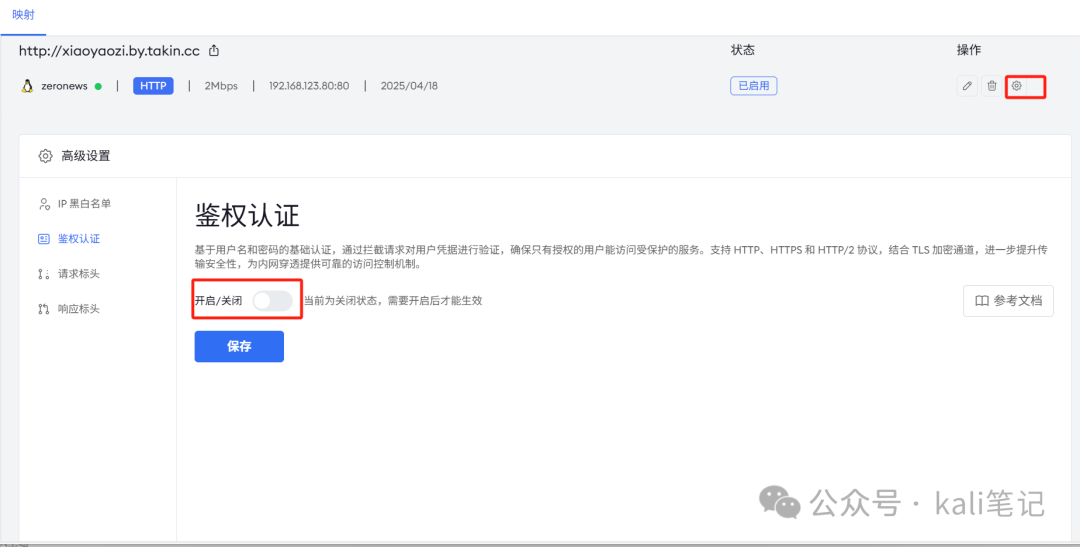This screenshot has height=547, width=1080.
Task: Open the IP 黑白名单 section
Action: coord(83,204)
